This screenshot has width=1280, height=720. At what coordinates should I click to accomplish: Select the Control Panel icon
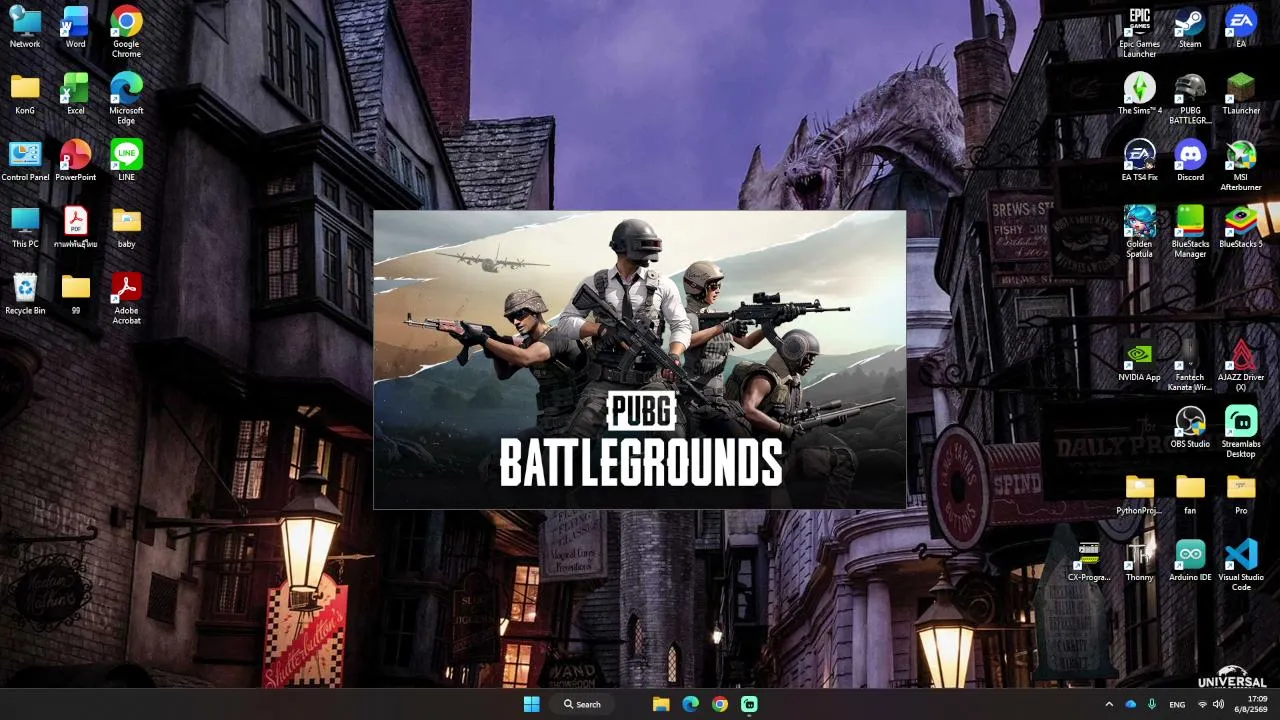(x=25, y=161)
